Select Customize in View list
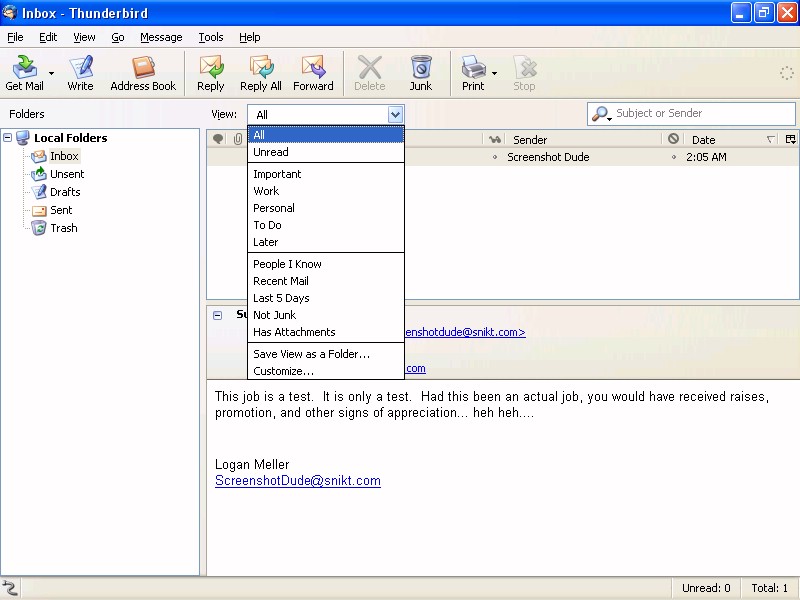This screenshot has width=800, height=600. click(x=326, y=371)
